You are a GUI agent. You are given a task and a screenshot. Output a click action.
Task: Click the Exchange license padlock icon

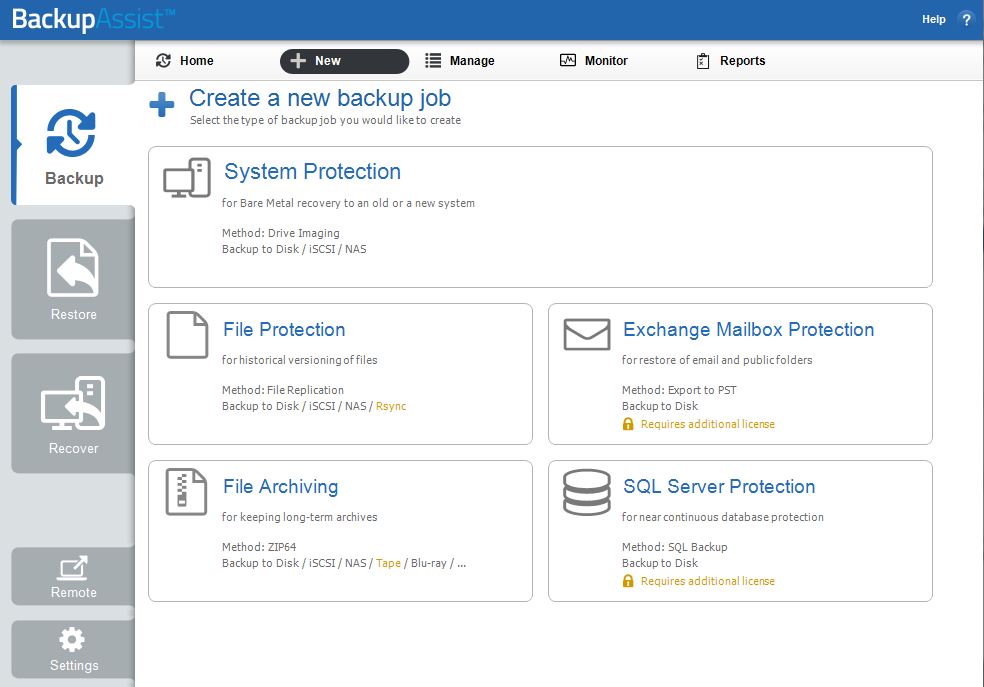[x=628, y=424]
